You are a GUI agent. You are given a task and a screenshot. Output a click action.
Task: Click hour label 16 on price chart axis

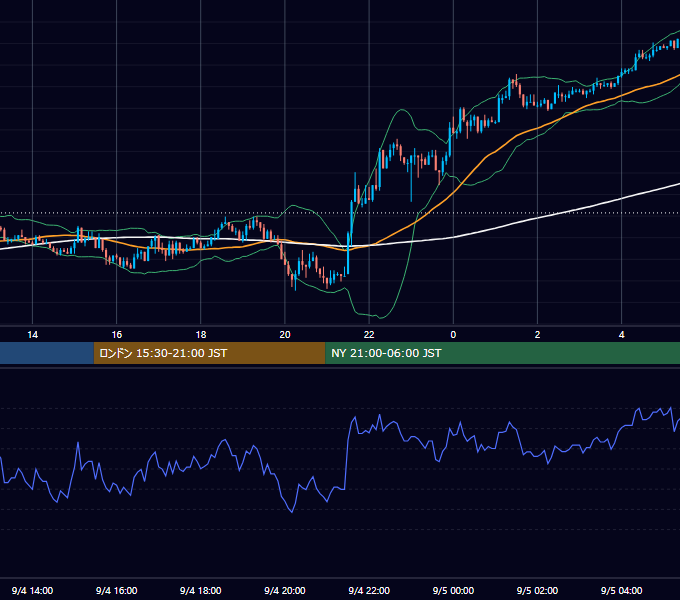click(117, 335)
